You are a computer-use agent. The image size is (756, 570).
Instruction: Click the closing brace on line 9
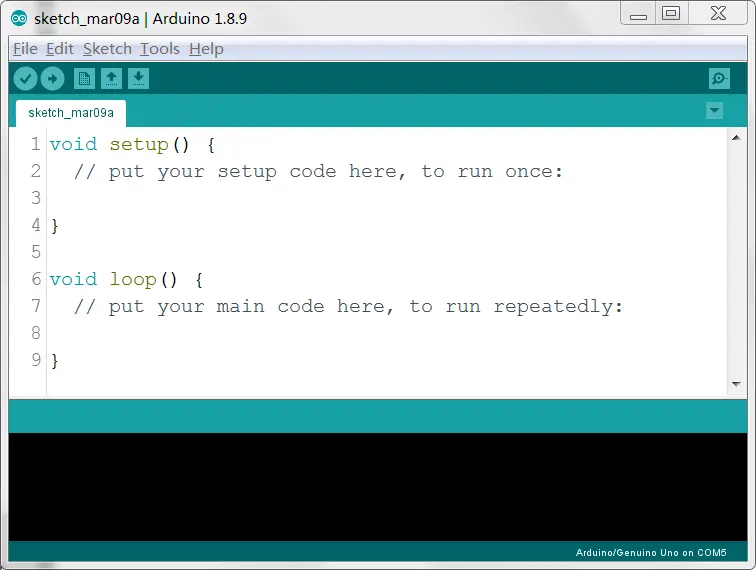(x=54, y=361)
